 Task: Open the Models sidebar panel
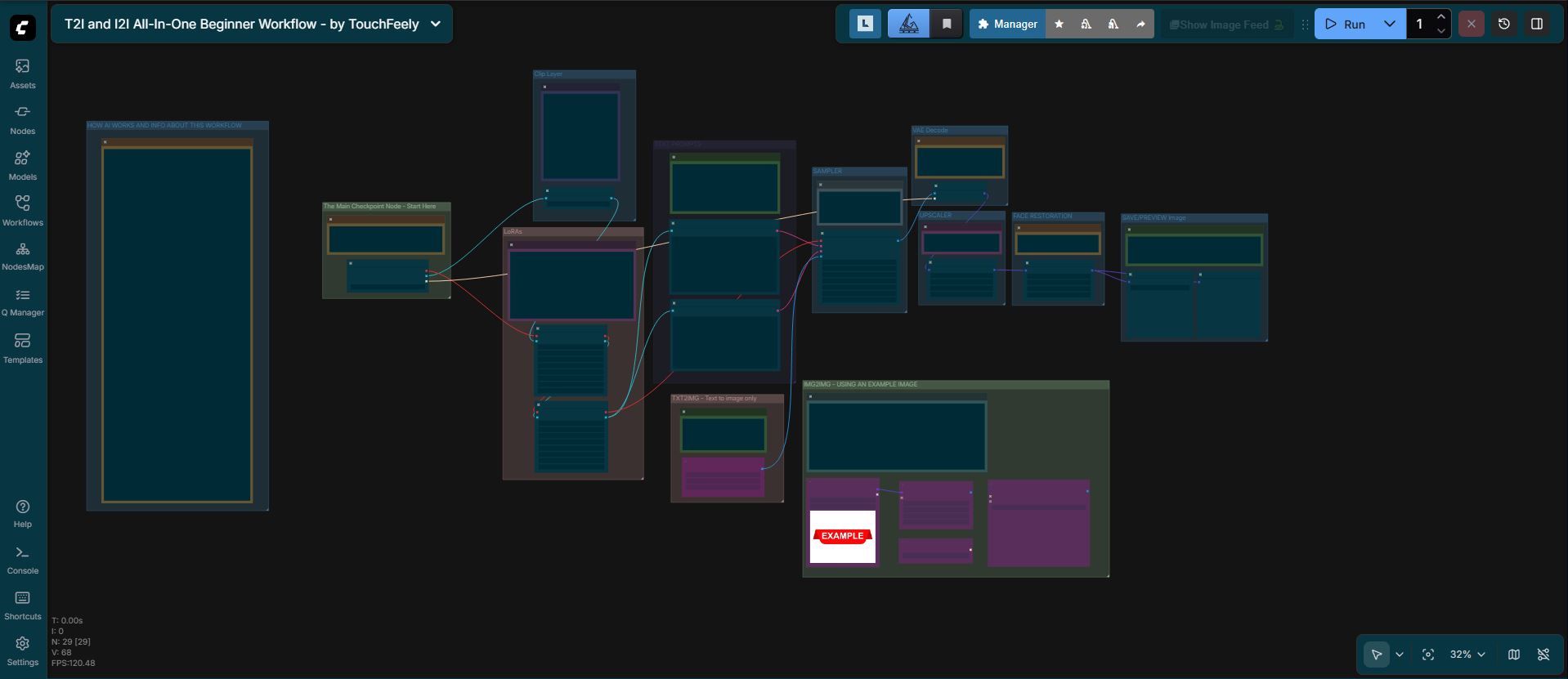pyautogui.click(x=23, y=165)
